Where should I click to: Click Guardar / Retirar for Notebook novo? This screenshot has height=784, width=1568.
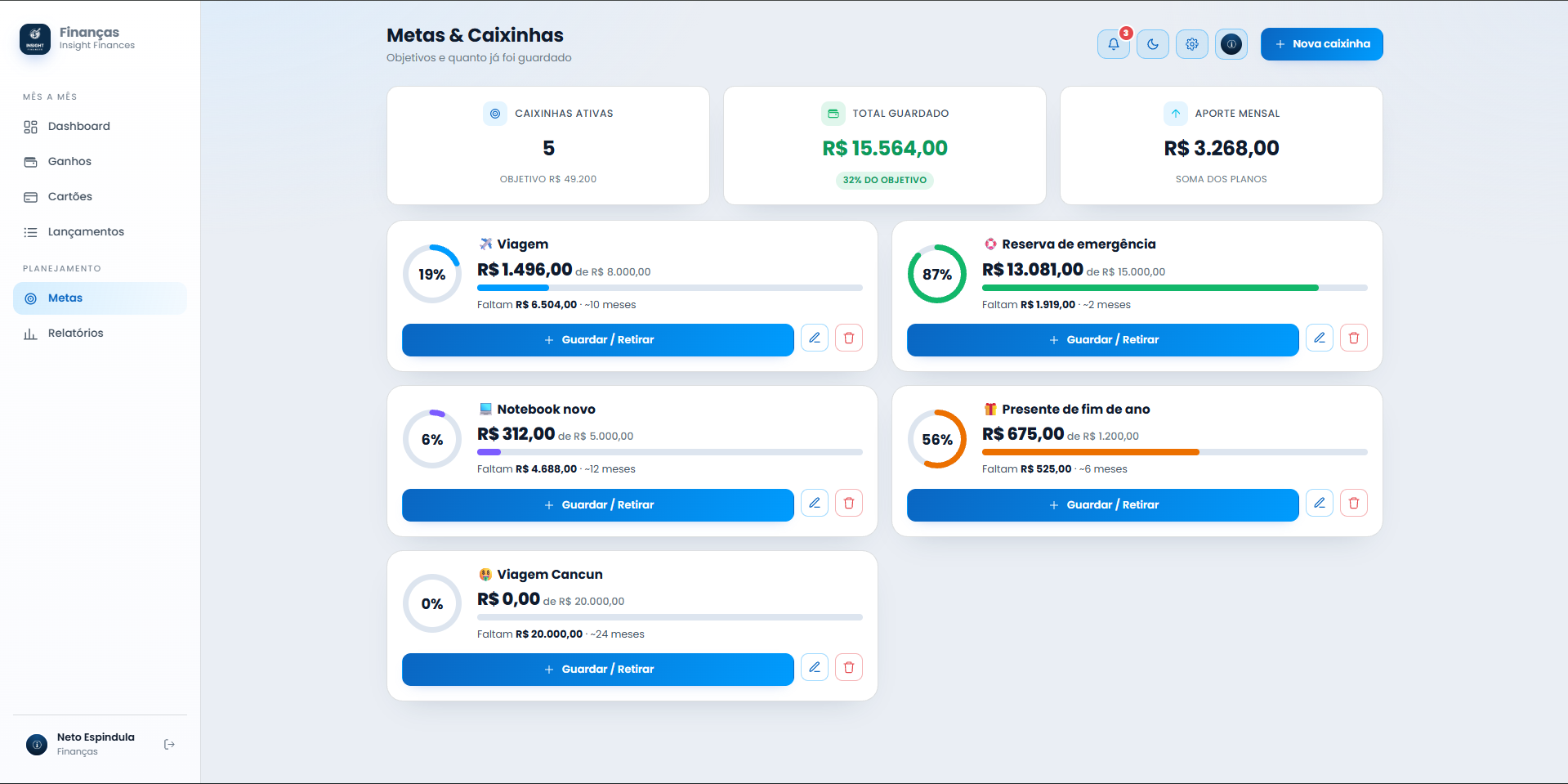[597, 505]
